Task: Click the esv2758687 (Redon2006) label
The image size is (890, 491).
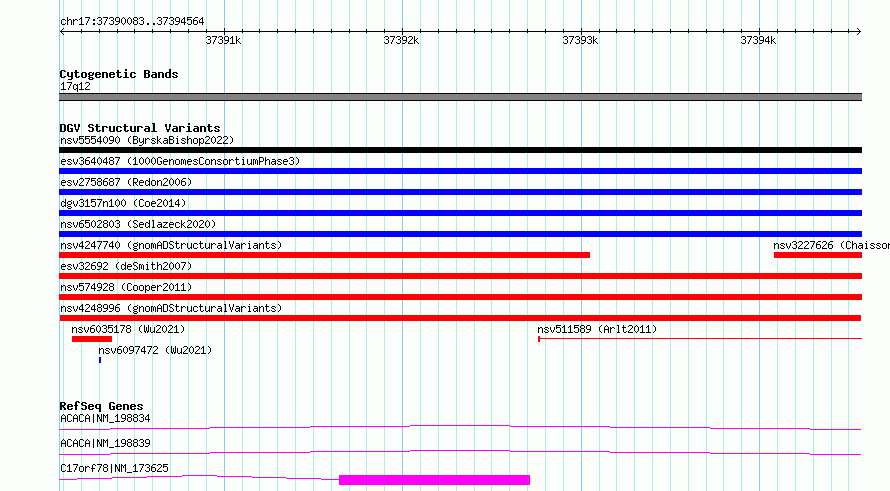Action: (x=126, y=182)
